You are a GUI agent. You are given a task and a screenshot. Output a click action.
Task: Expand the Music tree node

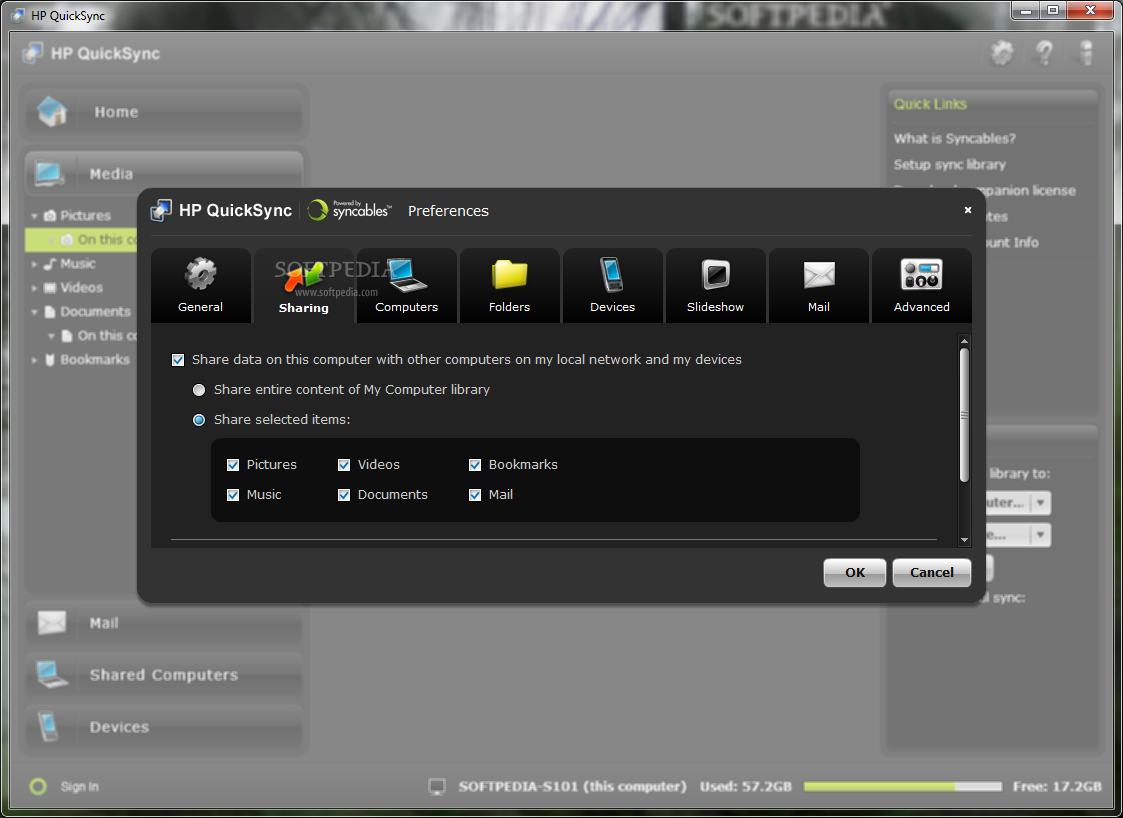tap(34, 264)
